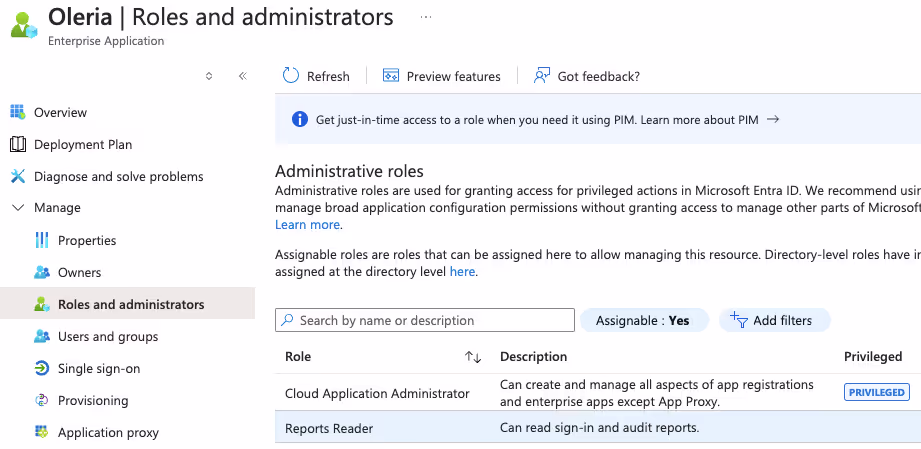921x449 pixels.
Task: Open the Overview grid icon
Action: point(18,112)
